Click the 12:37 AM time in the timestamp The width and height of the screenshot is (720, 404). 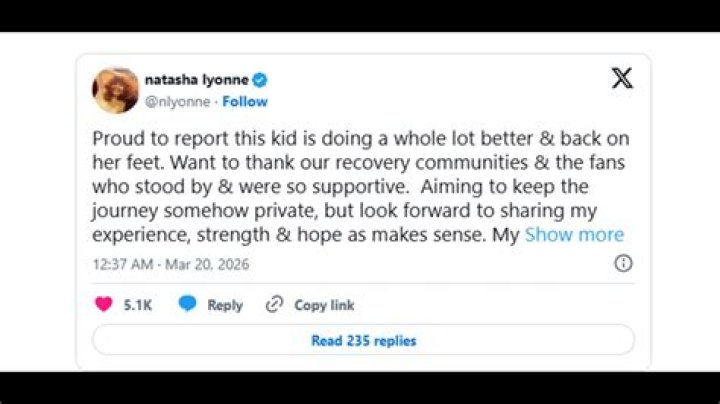click(x=123, y=264)
